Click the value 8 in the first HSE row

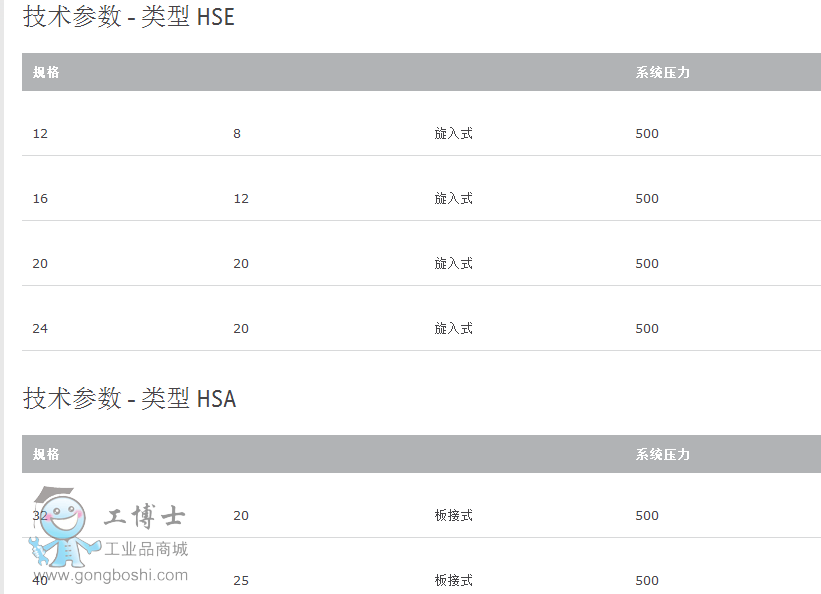(237, 134)
